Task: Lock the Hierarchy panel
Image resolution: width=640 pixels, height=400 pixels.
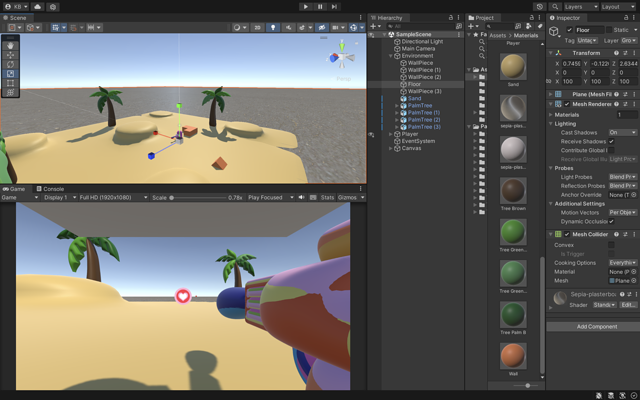Action: (451, 18)
